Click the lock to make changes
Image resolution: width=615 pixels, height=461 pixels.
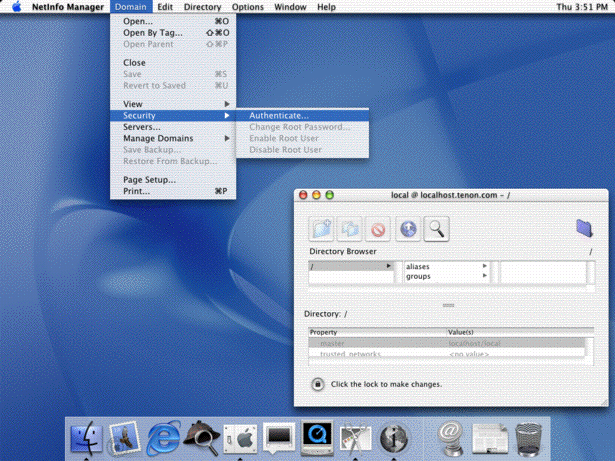[318, 384]
